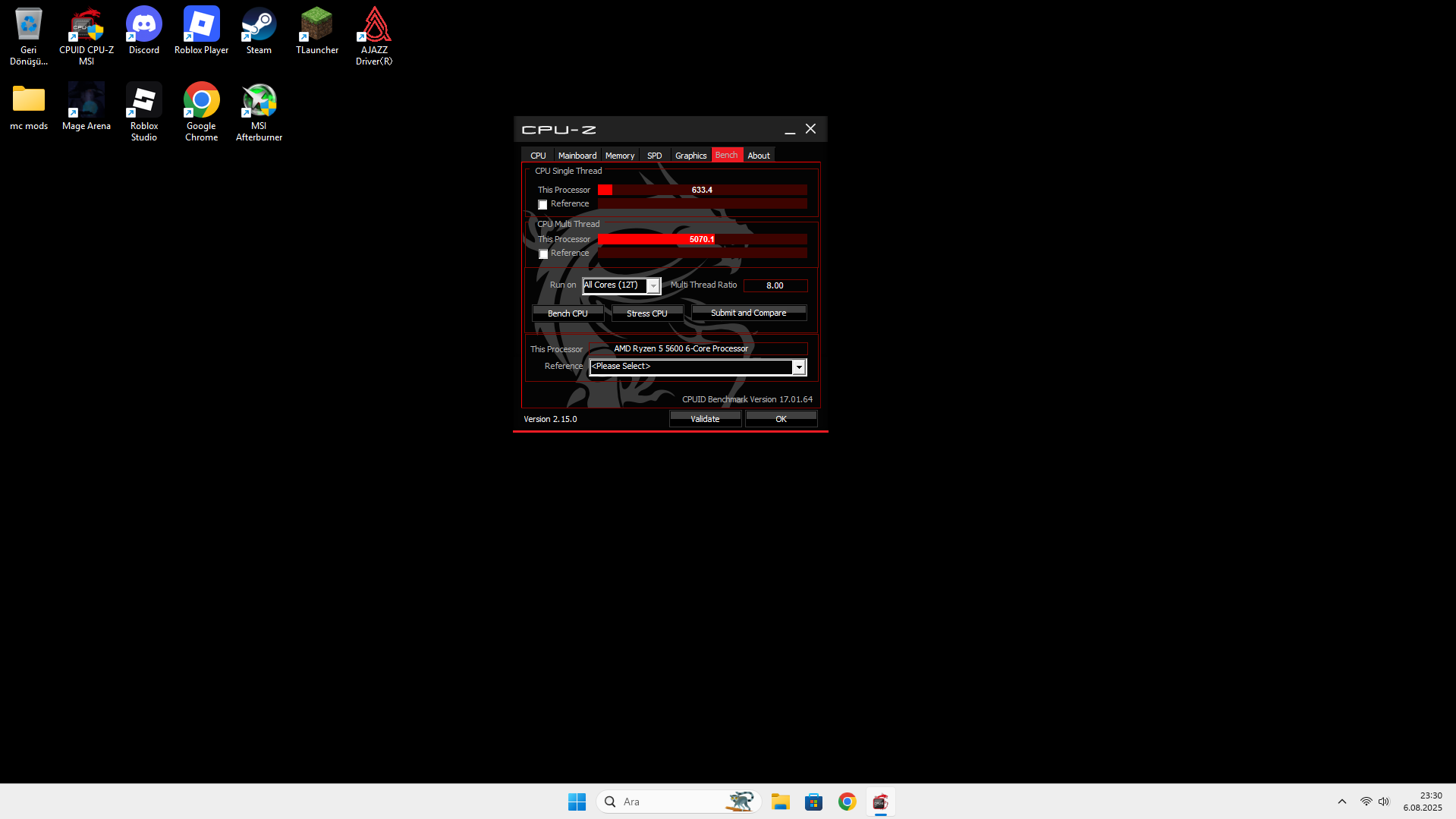Open MSI Afterburner desktop shortcut
The width and height of the screenshot is (1456, 819).
pos(259,112)
